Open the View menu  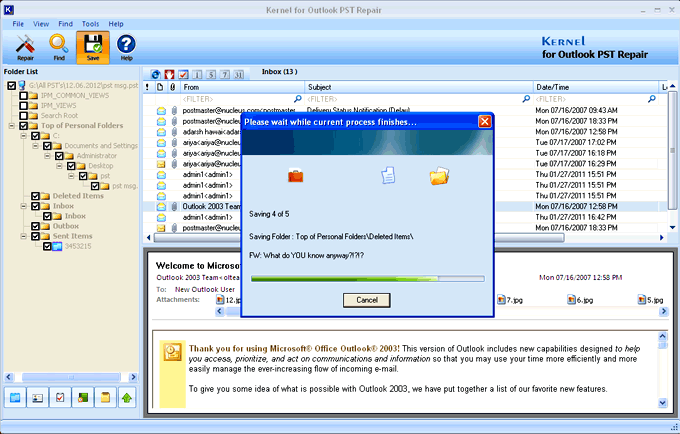[x=41, y=24]
